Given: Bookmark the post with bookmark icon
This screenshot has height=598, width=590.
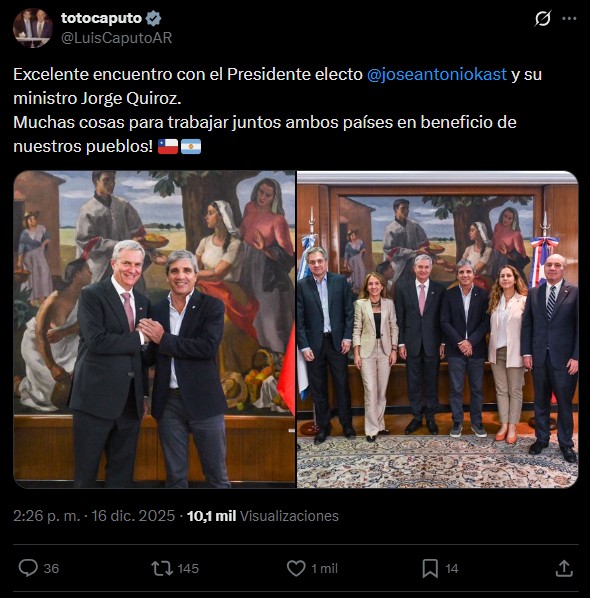Looking at the screenshot, I should 430,568.
